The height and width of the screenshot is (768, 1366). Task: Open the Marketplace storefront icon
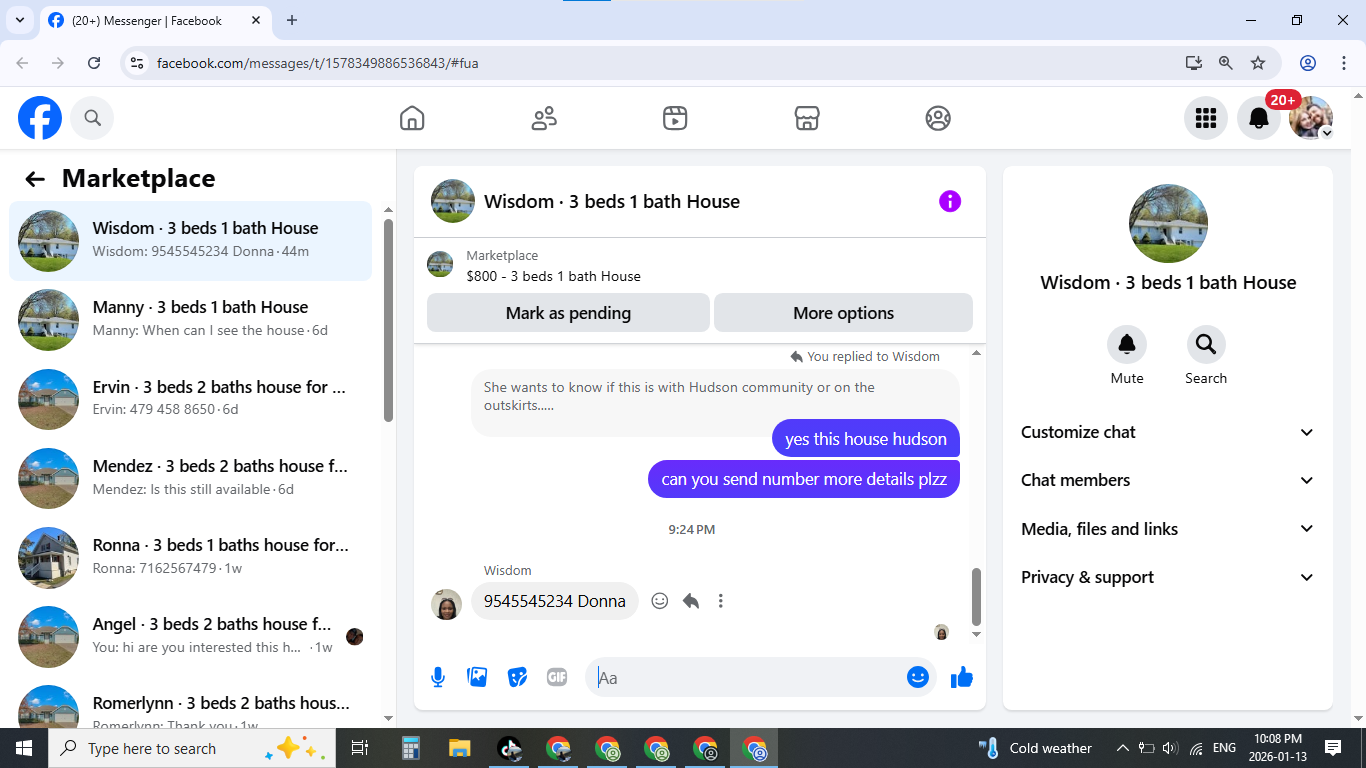tap(807, 118)
